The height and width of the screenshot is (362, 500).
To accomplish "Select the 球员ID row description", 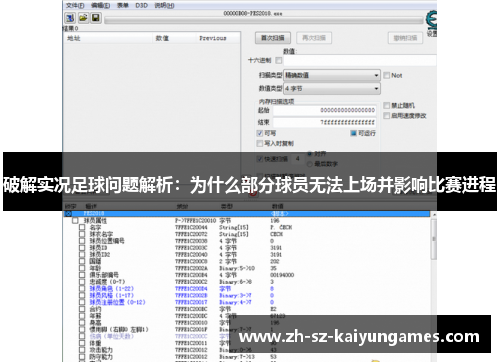I will [98, 248].
